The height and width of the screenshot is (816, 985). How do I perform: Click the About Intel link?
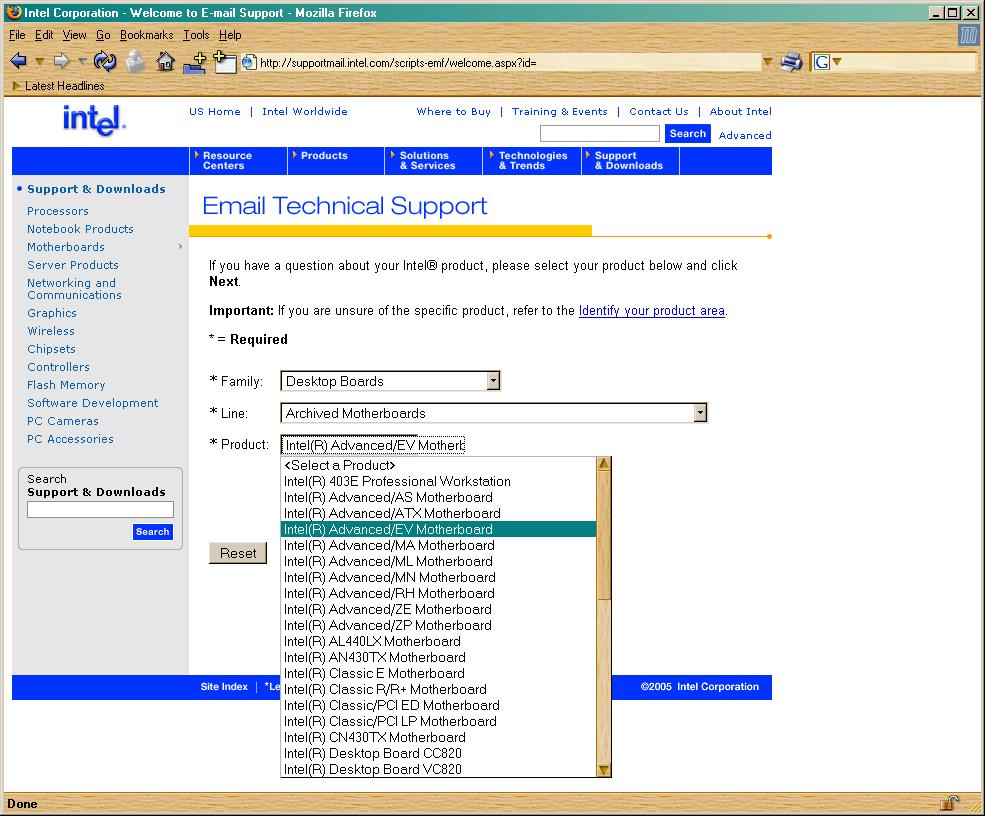point(741,111)
